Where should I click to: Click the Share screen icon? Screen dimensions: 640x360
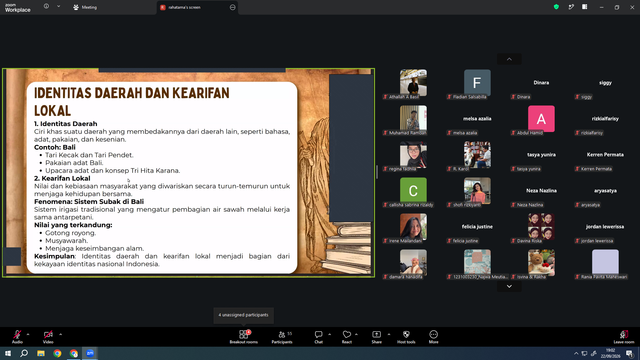376,336
